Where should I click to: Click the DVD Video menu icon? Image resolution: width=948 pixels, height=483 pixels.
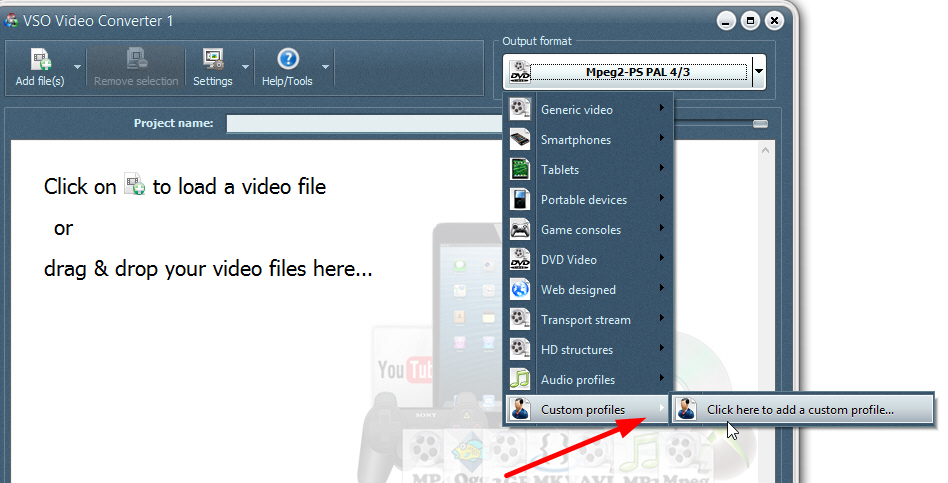click(x=520, y=259)
